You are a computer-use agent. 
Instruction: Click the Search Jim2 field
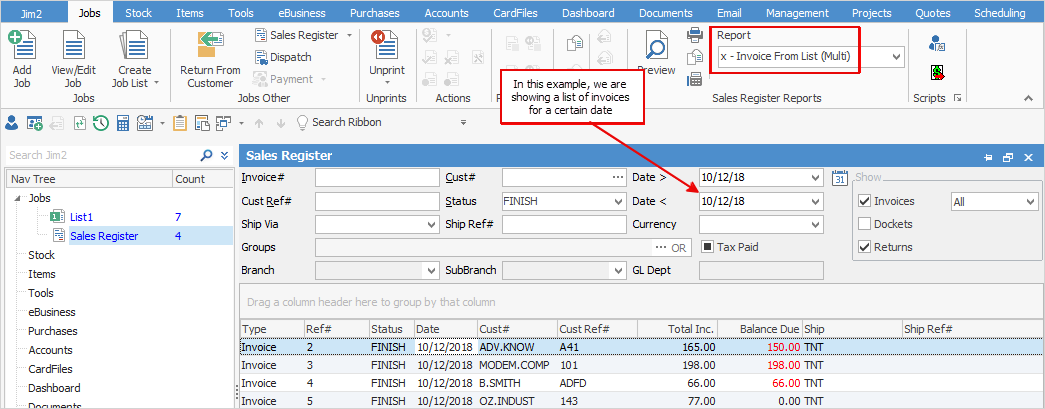click(x=103, y=155)
